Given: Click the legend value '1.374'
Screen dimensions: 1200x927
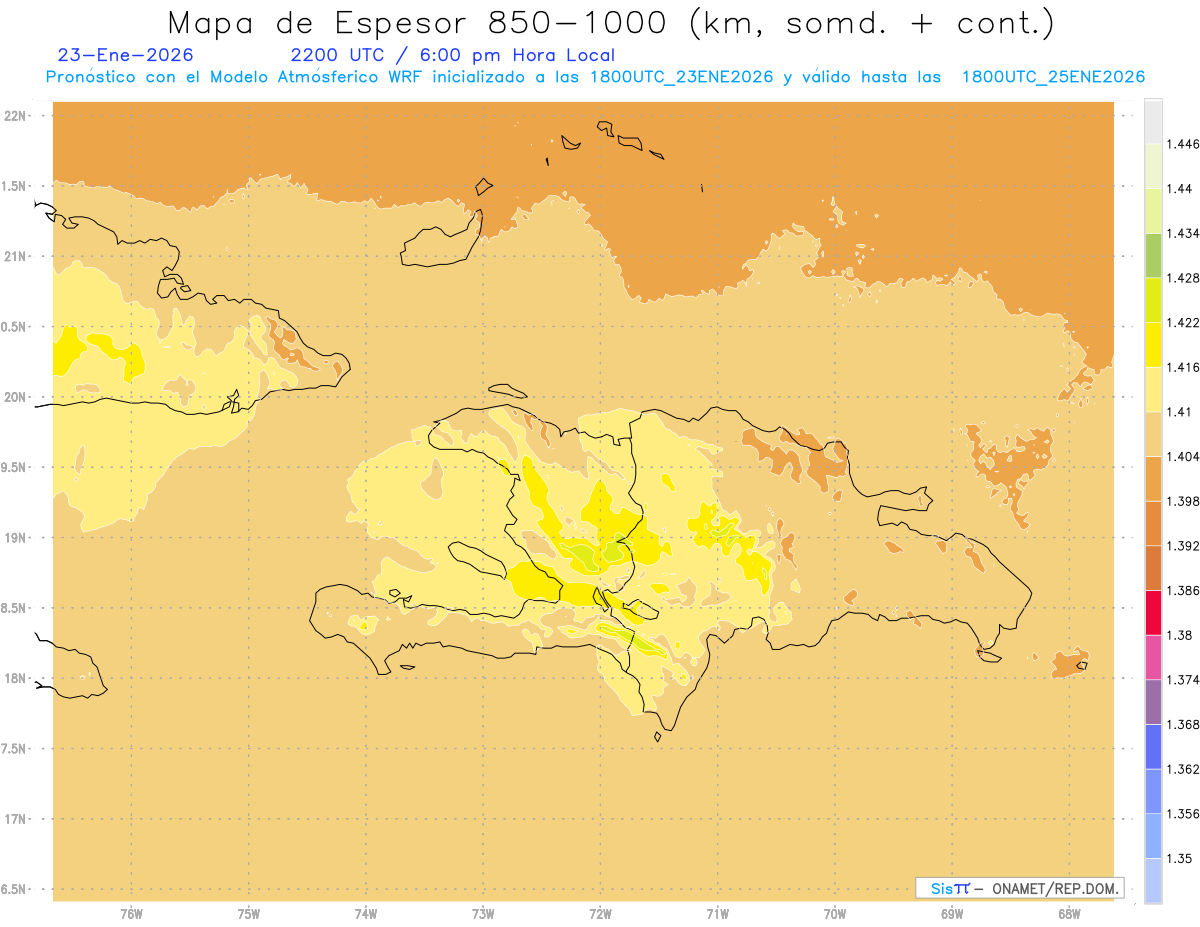Looking at the screenshot, I should (x=1184, y=680).
